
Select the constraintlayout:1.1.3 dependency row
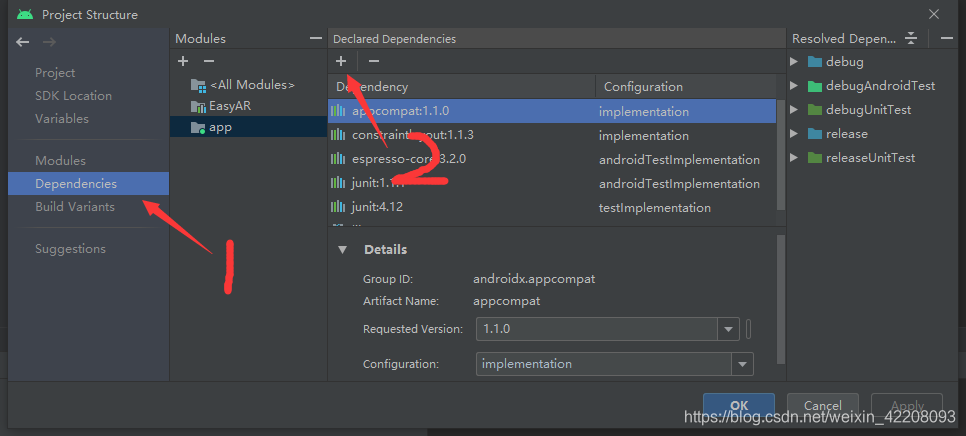tap(551, 135)
